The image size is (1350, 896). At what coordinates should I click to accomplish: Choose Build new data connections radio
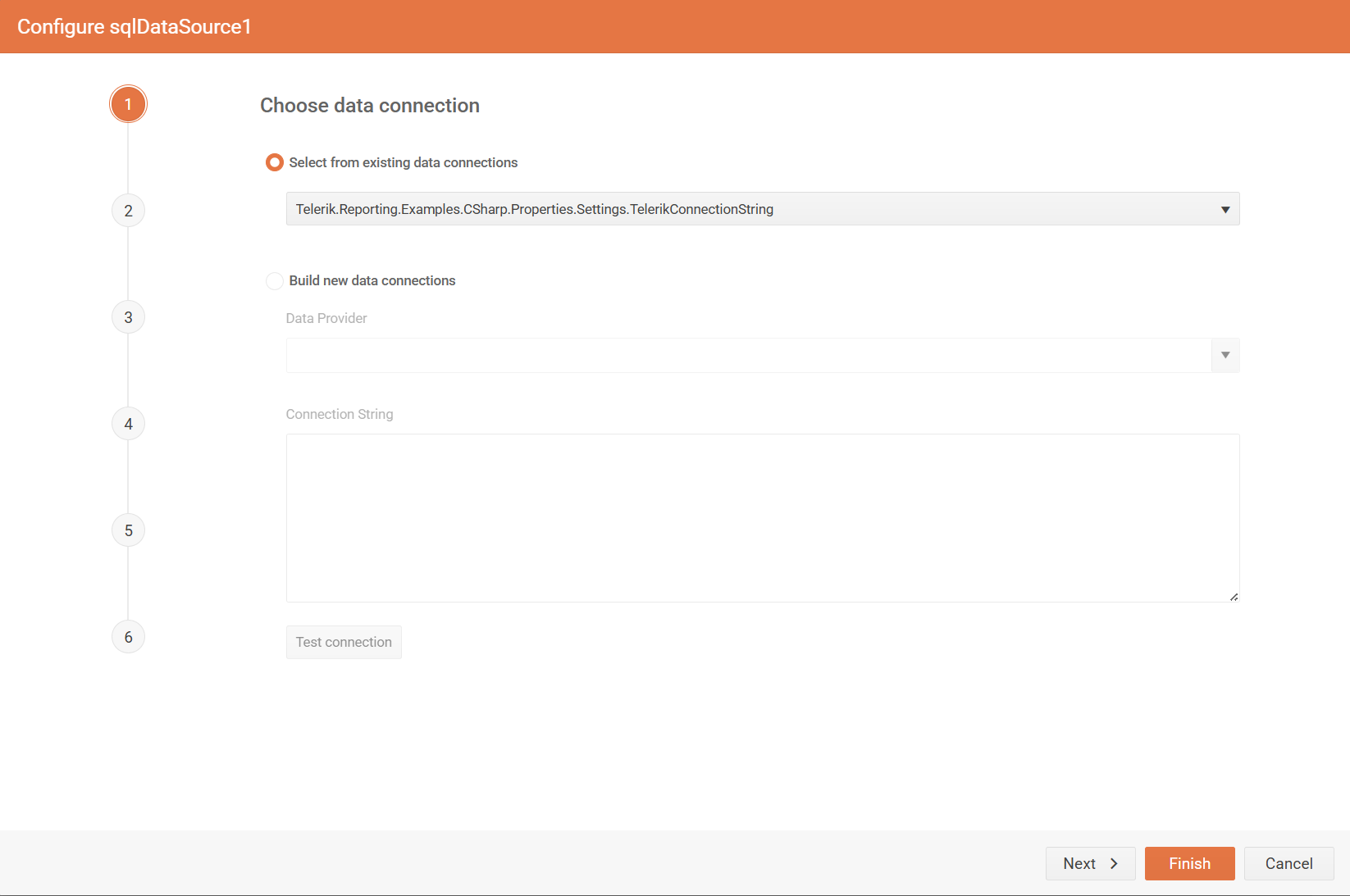click(x=275, y=280)
